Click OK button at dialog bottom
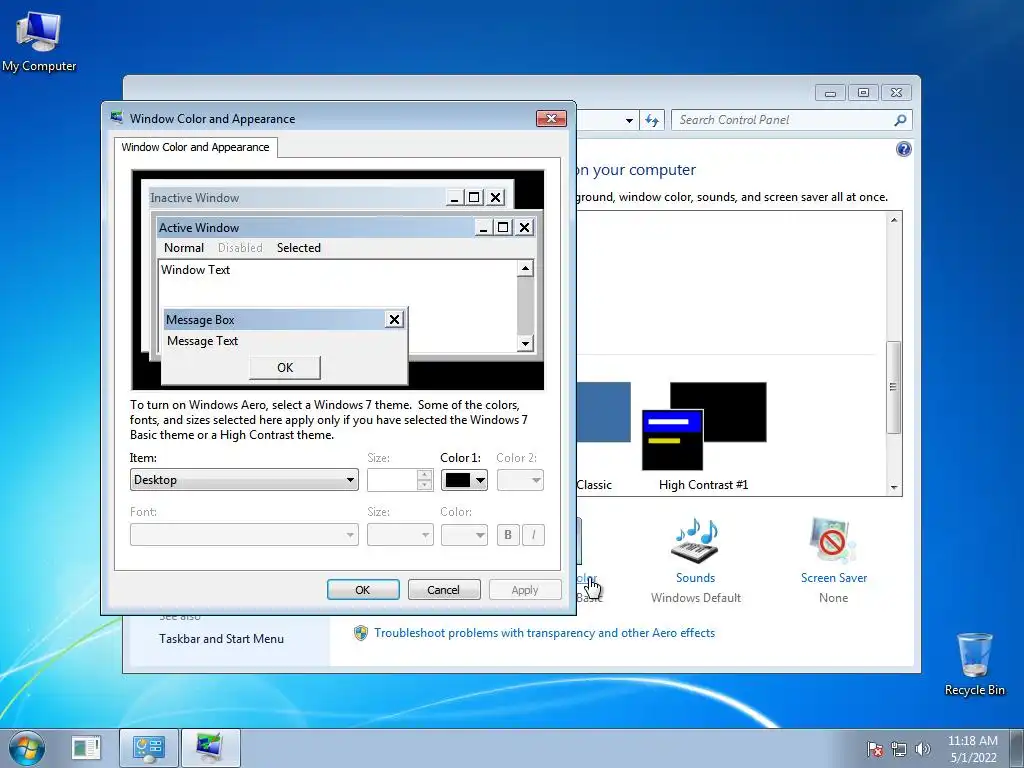1024x768 pixels. pos(363,590)
